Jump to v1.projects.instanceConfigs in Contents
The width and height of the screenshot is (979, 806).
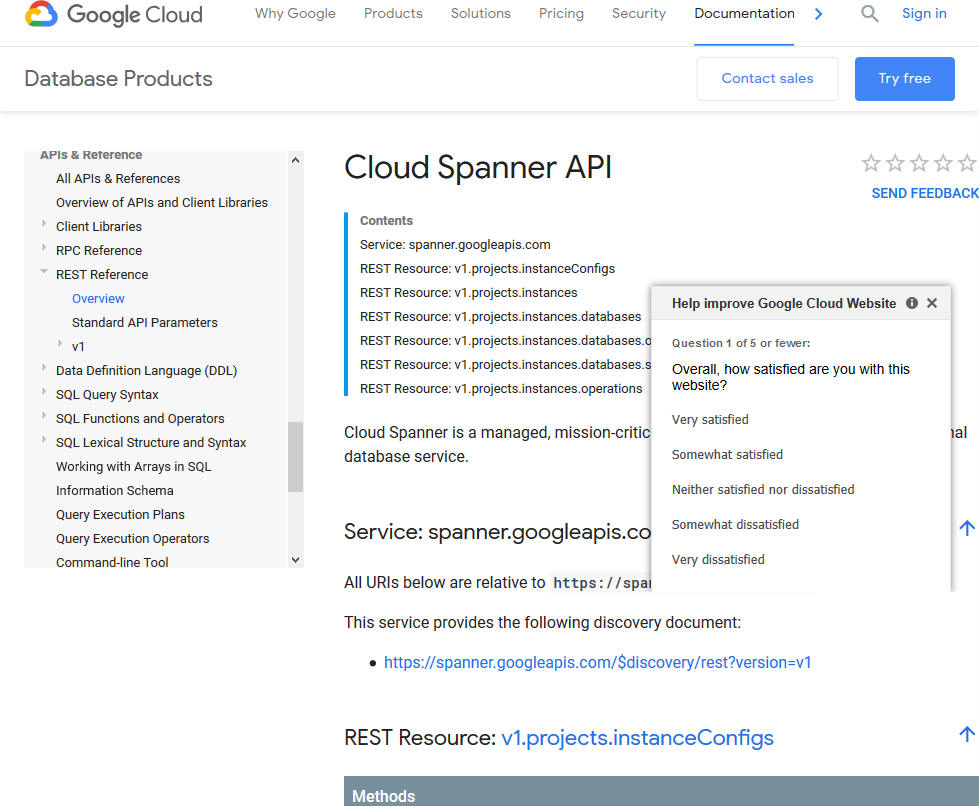(x=488, y=268)
